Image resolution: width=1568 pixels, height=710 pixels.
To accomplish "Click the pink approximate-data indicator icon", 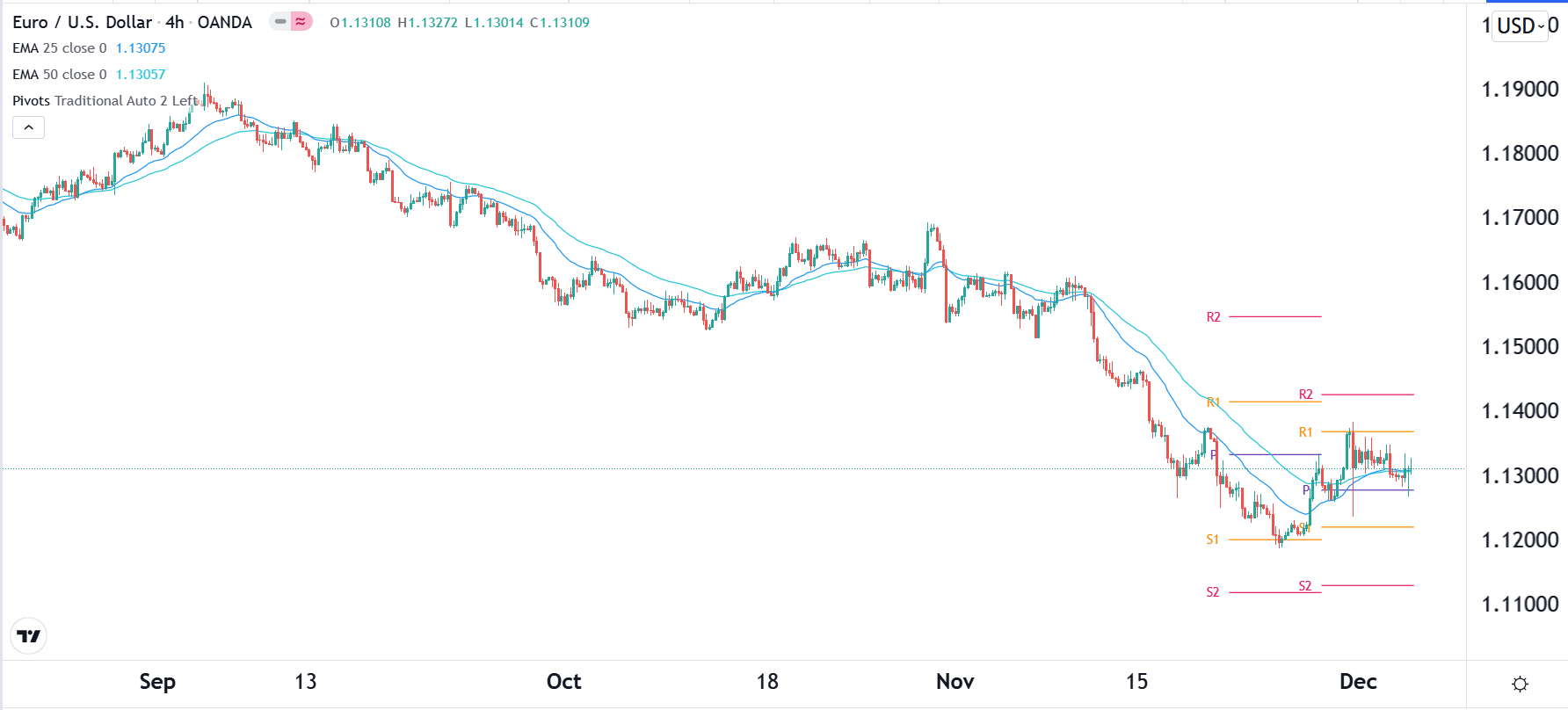I will tap(301, 22).
